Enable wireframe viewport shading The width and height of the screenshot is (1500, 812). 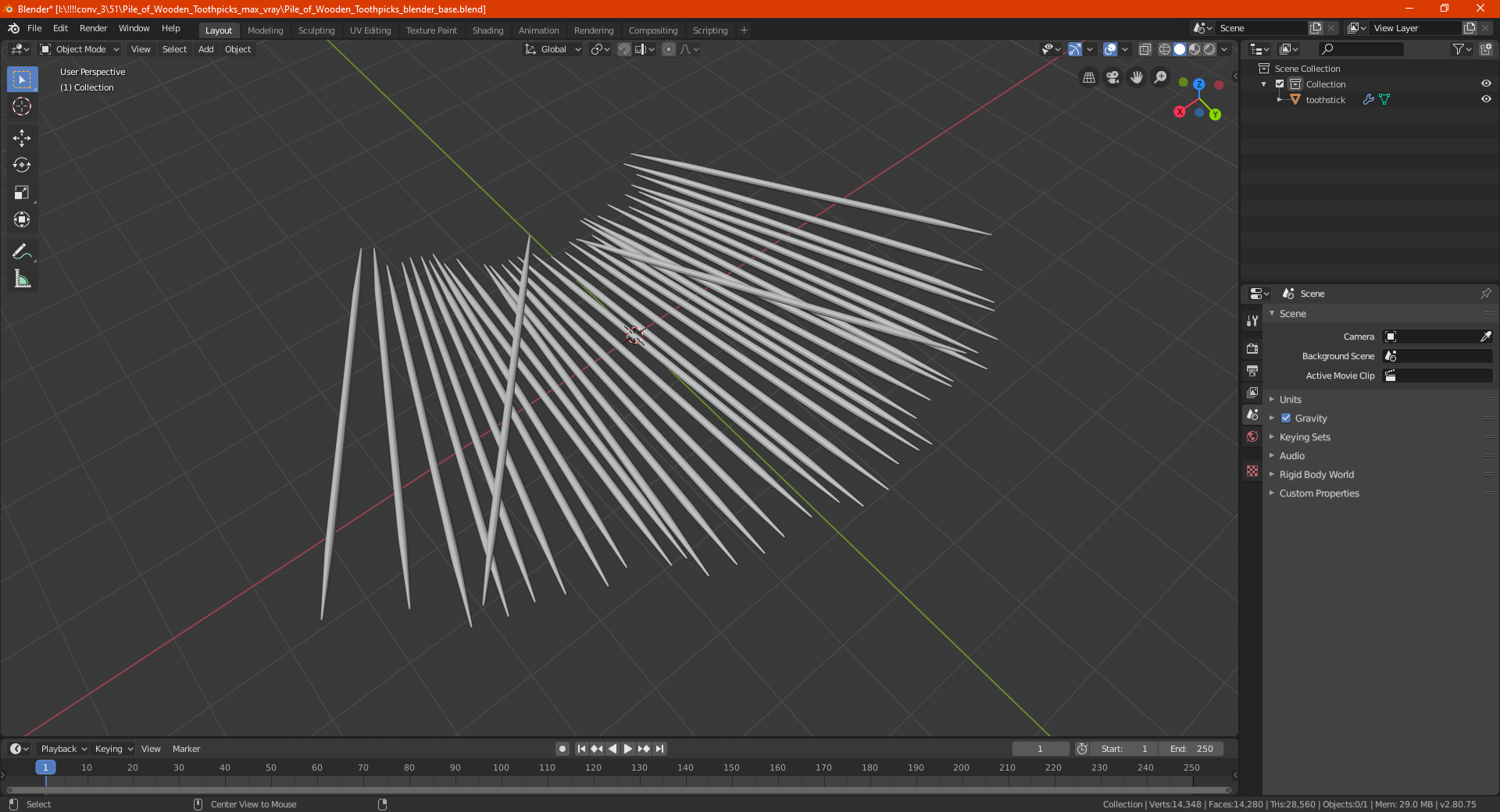click(1165, 49)
